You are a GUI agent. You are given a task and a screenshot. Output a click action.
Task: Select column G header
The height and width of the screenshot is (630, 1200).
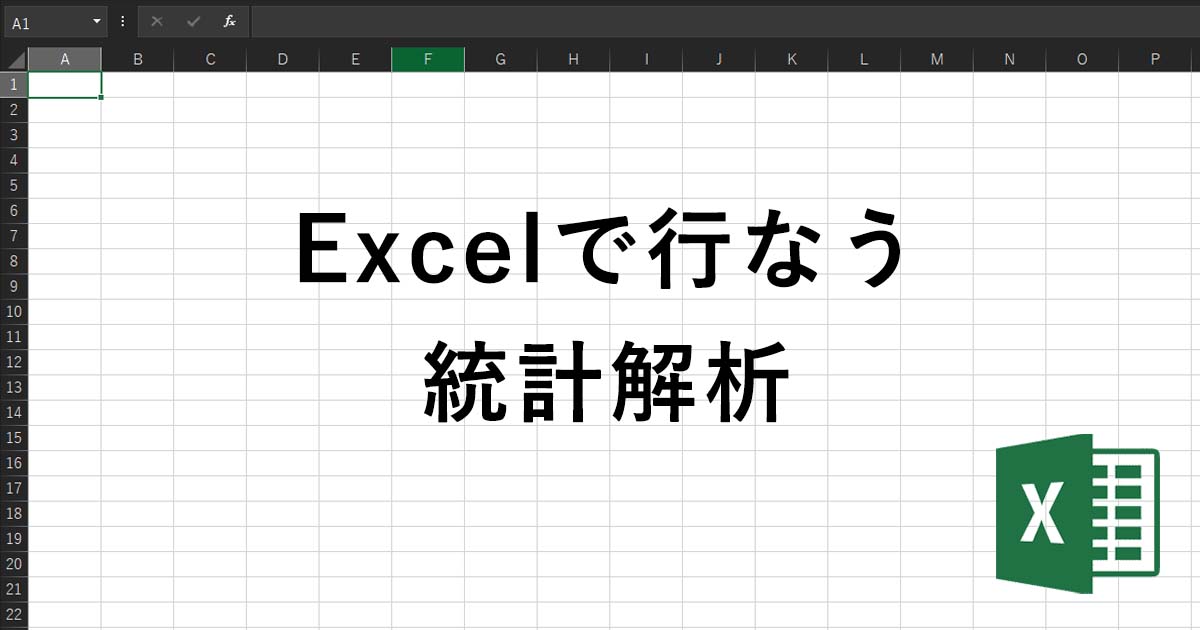click(x=501, y=59)
